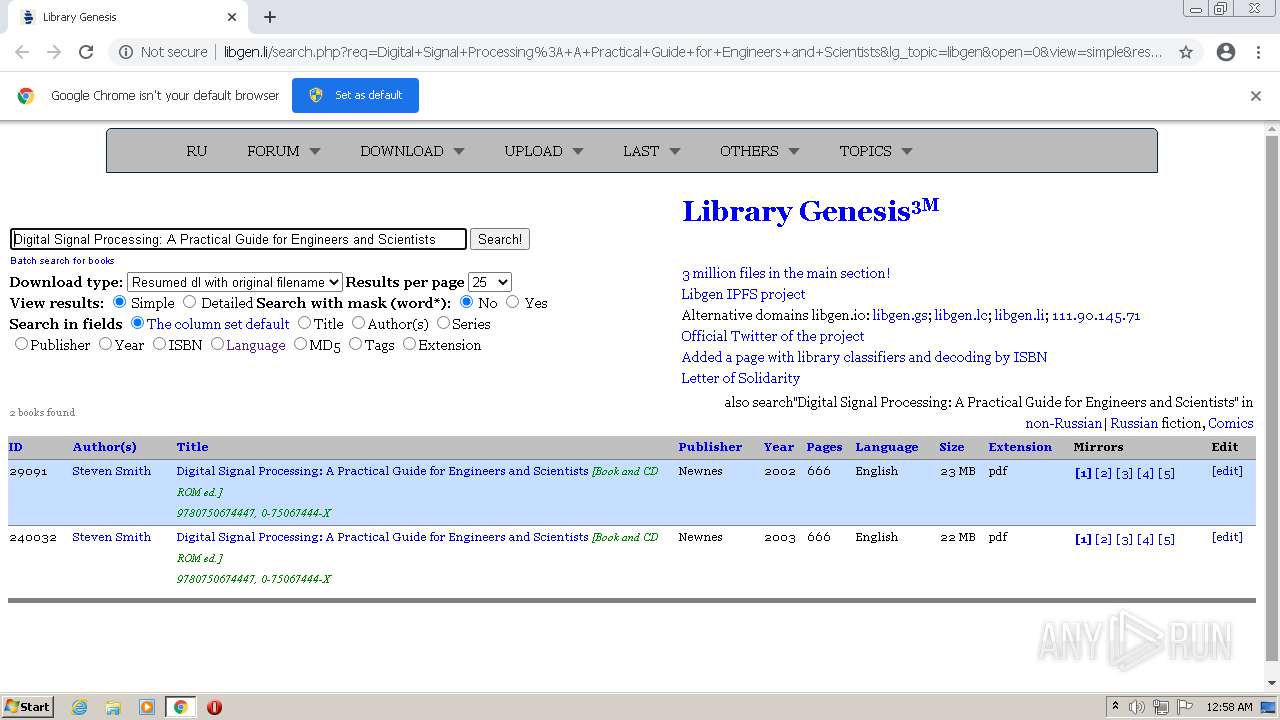Open Steven Smith author link in second row

point(112,537)
